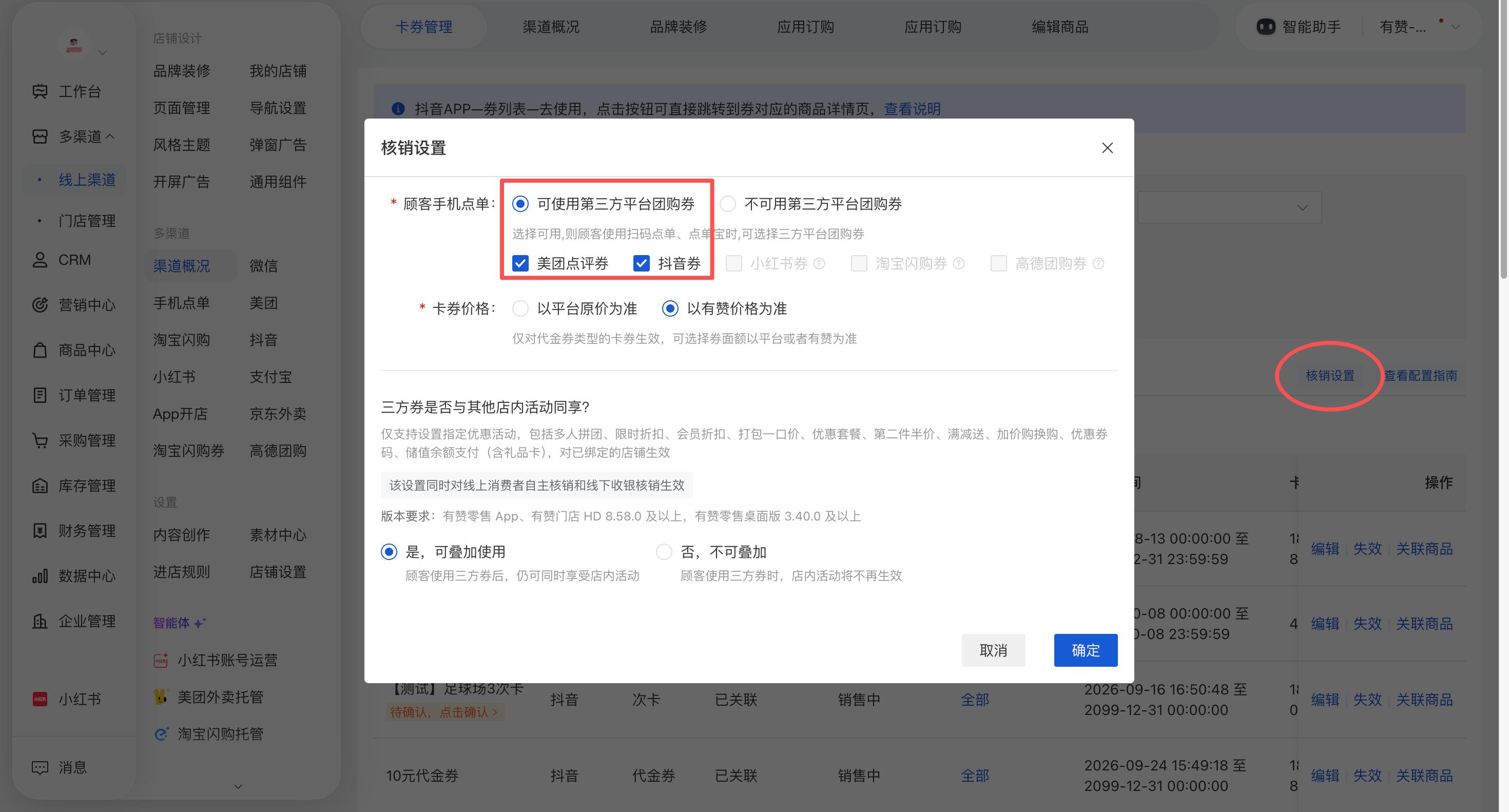Switch to 品牌装修 top tab
The height and width of the screenshot is (812, 1509).
[679, 27]
